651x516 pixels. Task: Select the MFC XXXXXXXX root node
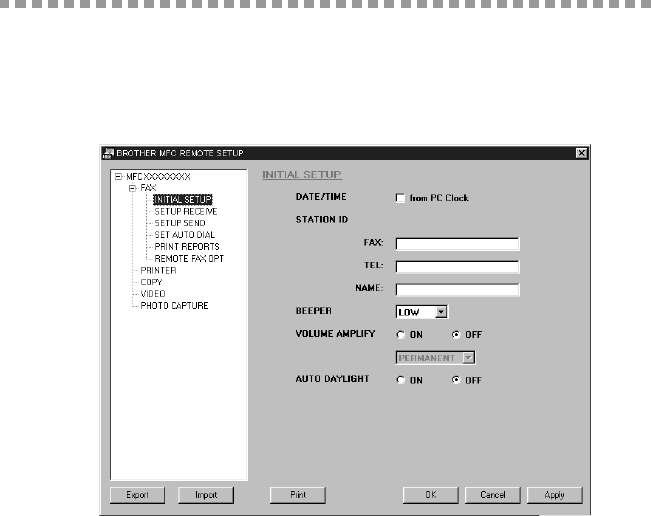[x=158, y=176]
